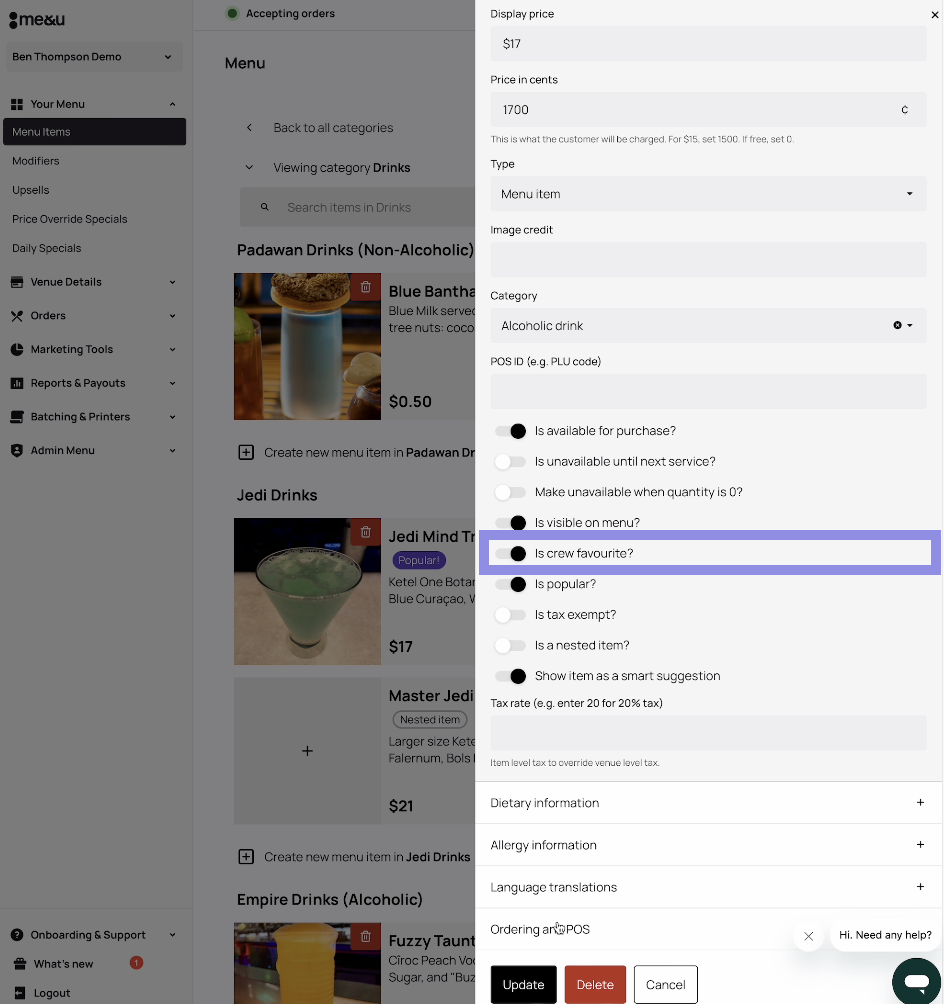Click plus icon to create Padawan Drinks item
This screenshot has width=944, height=1004.
click(x=246, y=453)
